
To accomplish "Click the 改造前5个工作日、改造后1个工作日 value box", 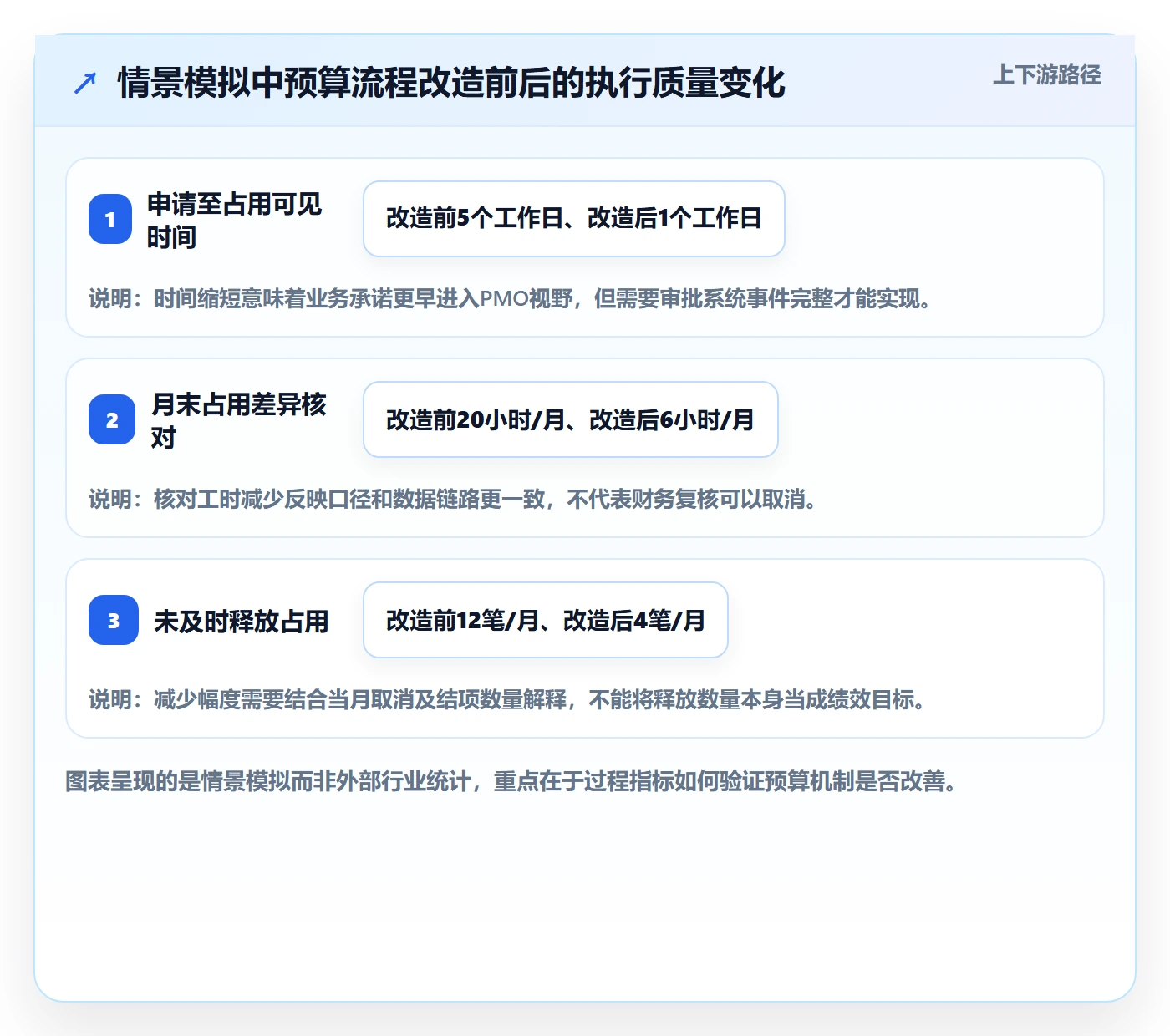I will (574, 219).
